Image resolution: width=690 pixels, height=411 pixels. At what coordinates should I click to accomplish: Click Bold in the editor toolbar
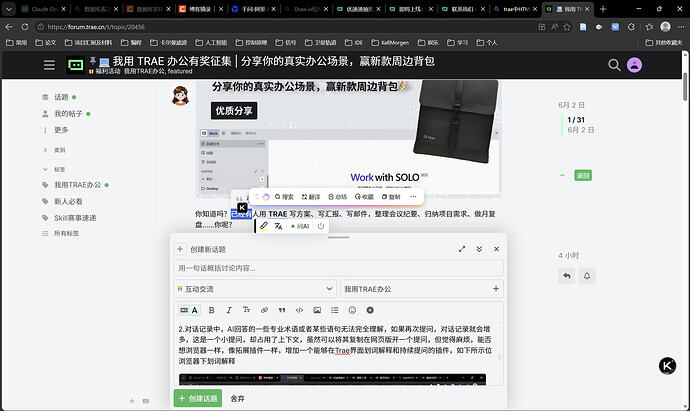pyautogui.click(x=211, y=310)
